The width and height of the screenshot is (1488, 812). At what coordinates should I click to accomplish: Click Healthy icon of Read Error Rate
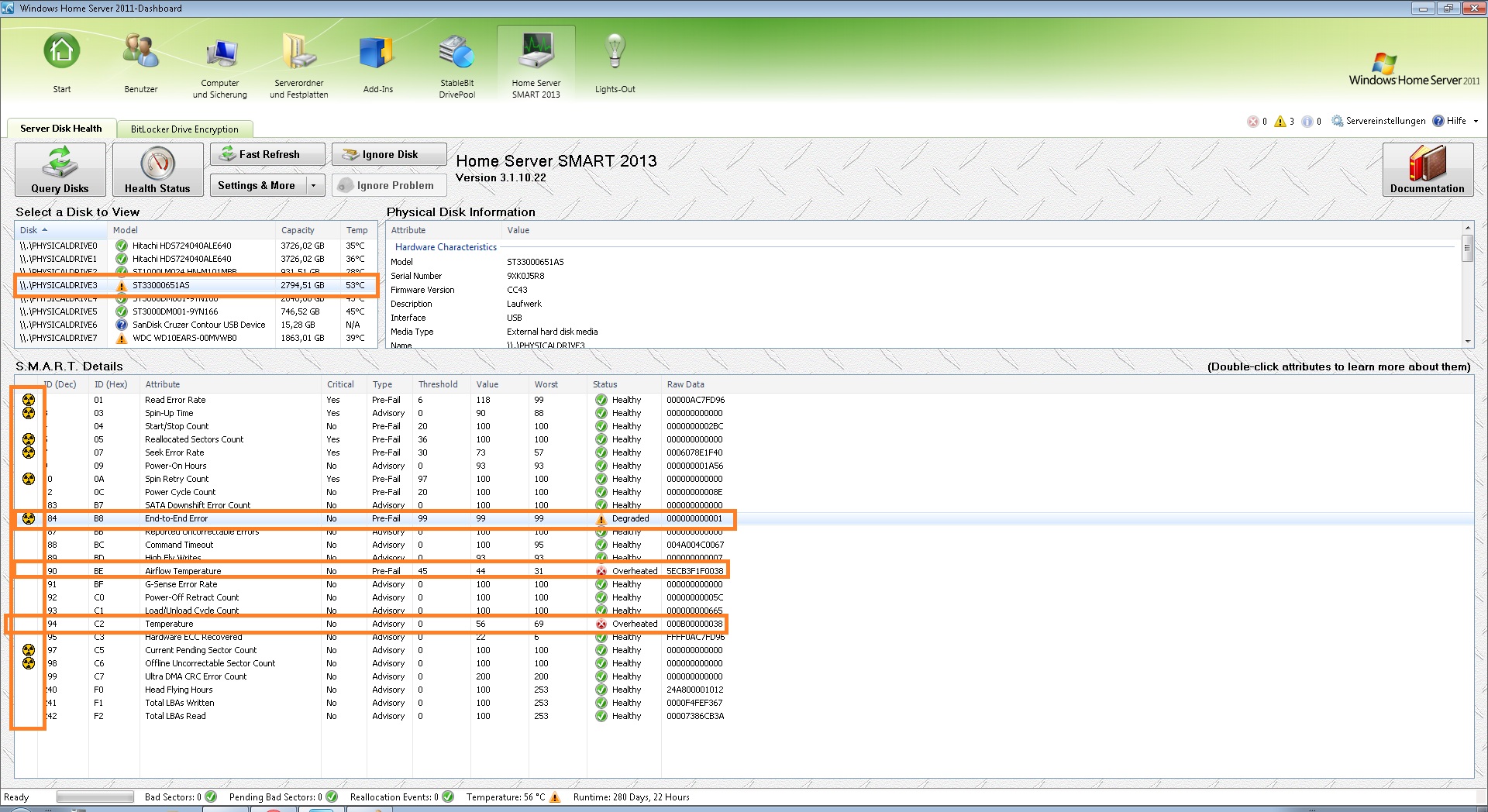tap(601, 400)
